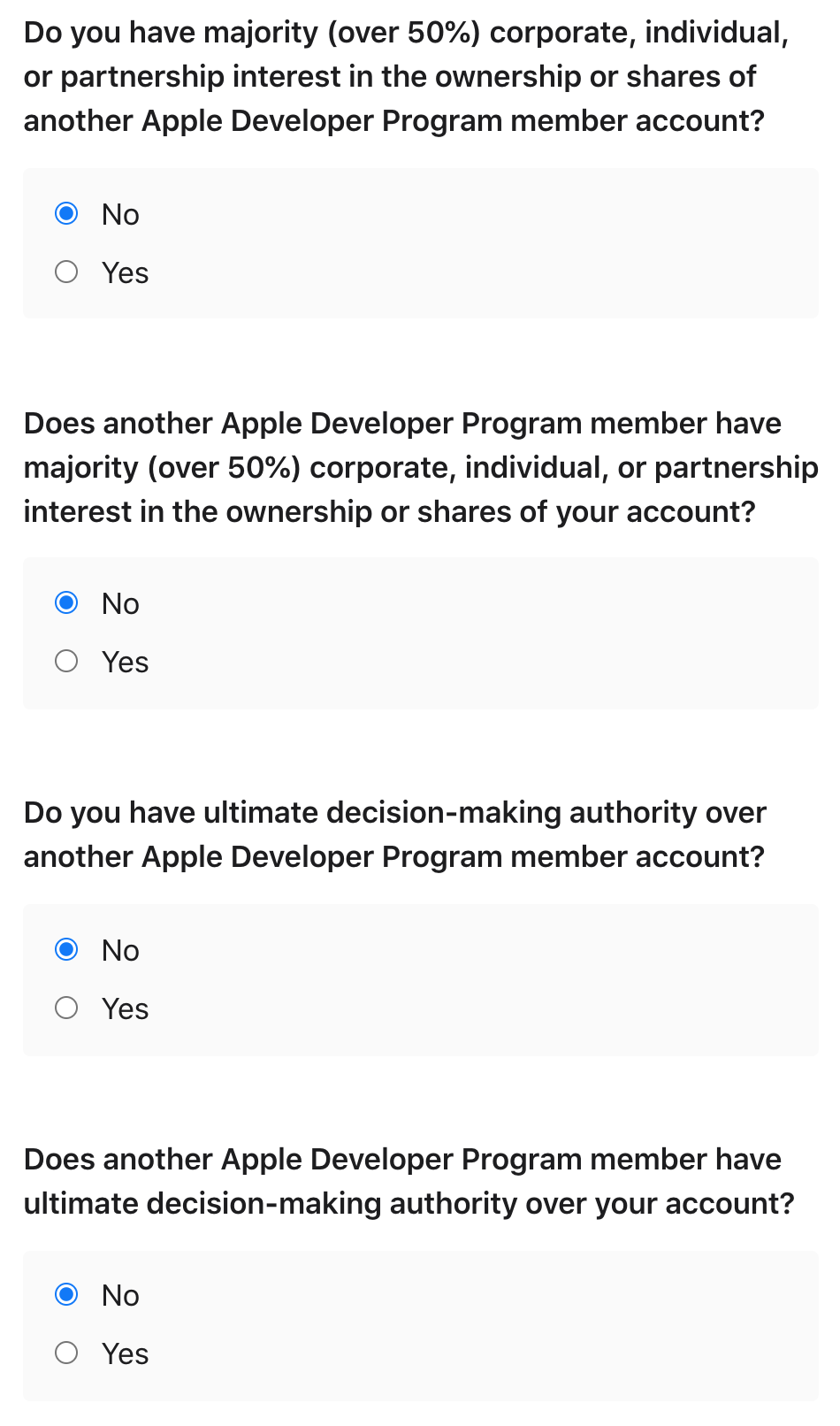
Task: Click the "No" label text under the second question
Action: [120, 603]
